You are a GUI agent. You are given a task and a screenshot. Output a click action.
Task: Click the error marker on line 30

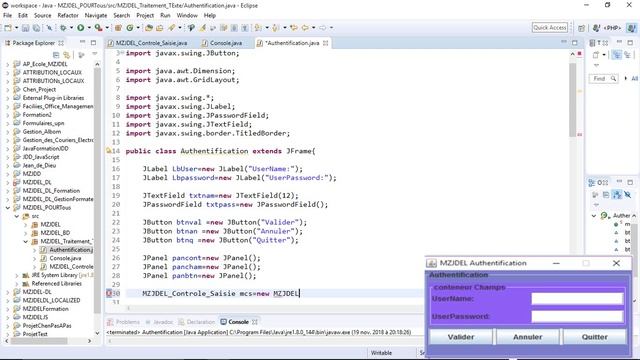[x=109, y=293]
